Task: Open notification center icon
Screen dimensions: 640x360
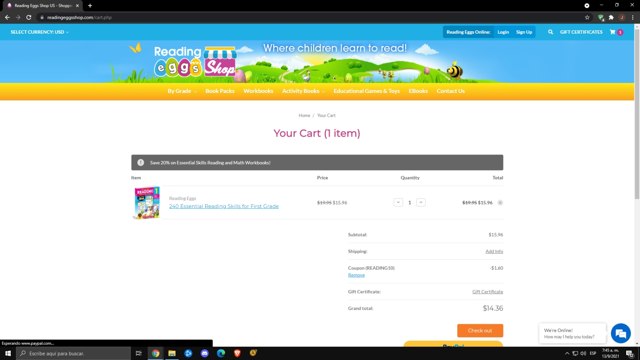Action: [630, 353]
